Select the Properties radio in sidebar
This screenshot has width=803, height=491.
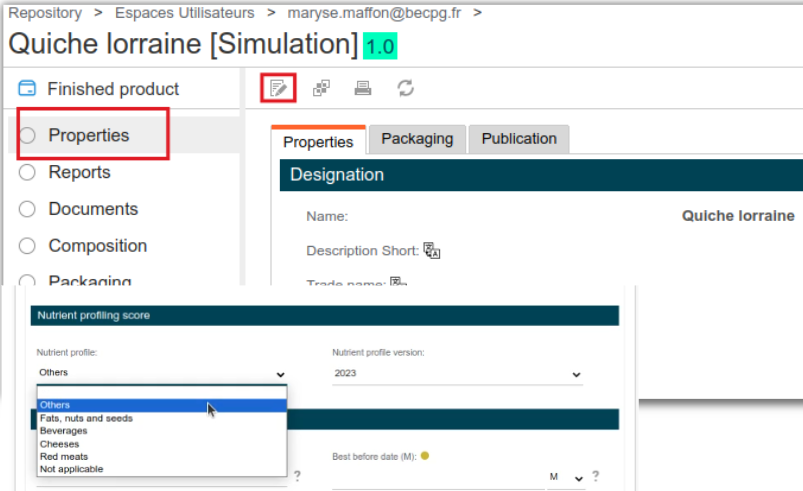(27, 135)
